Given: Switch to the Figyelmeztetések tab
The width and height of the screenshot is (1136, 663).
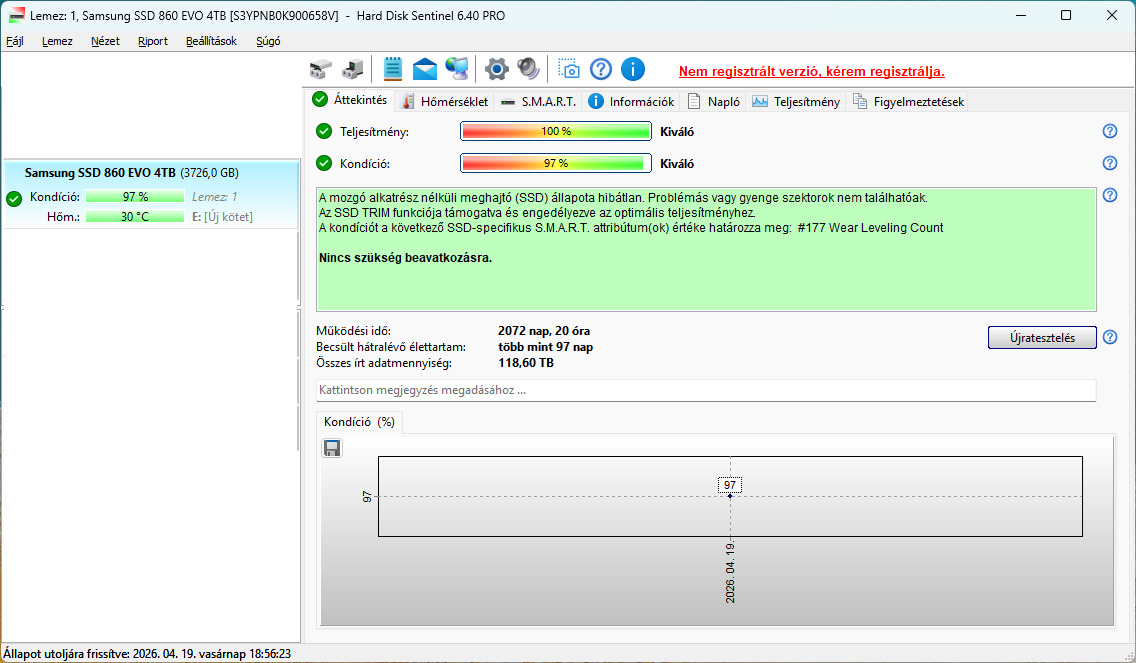Looking at the screenshot, I should 908,101.
